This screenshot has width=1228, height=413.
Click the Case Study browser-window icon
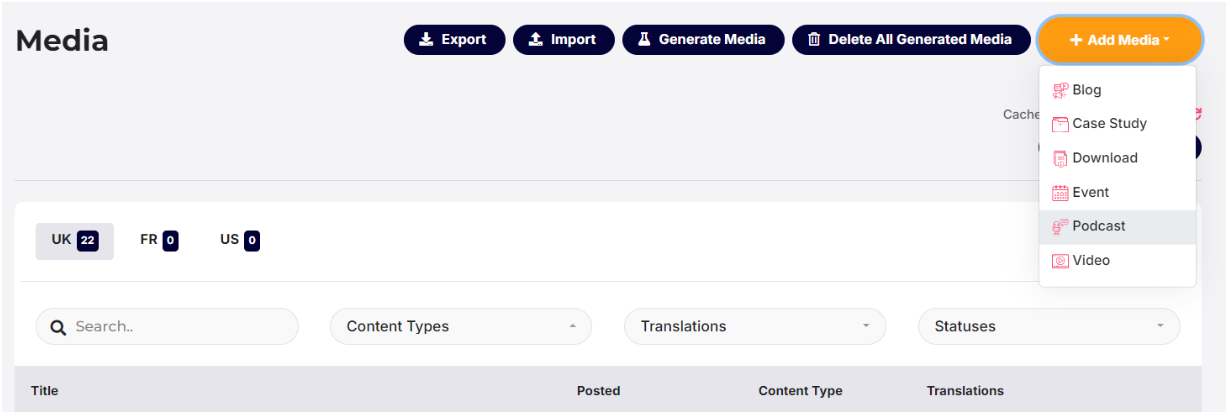click(1060, 124)
